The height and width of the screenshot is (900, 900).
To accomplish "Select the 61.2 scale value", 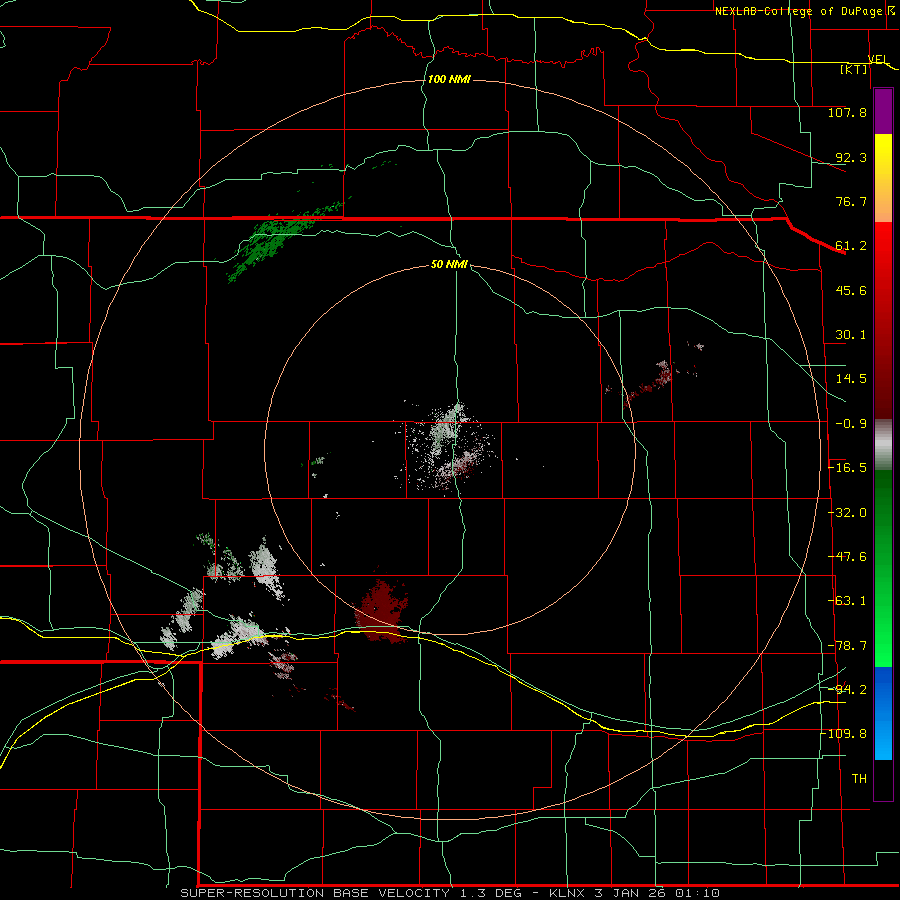I will click(x=851, y=246).
